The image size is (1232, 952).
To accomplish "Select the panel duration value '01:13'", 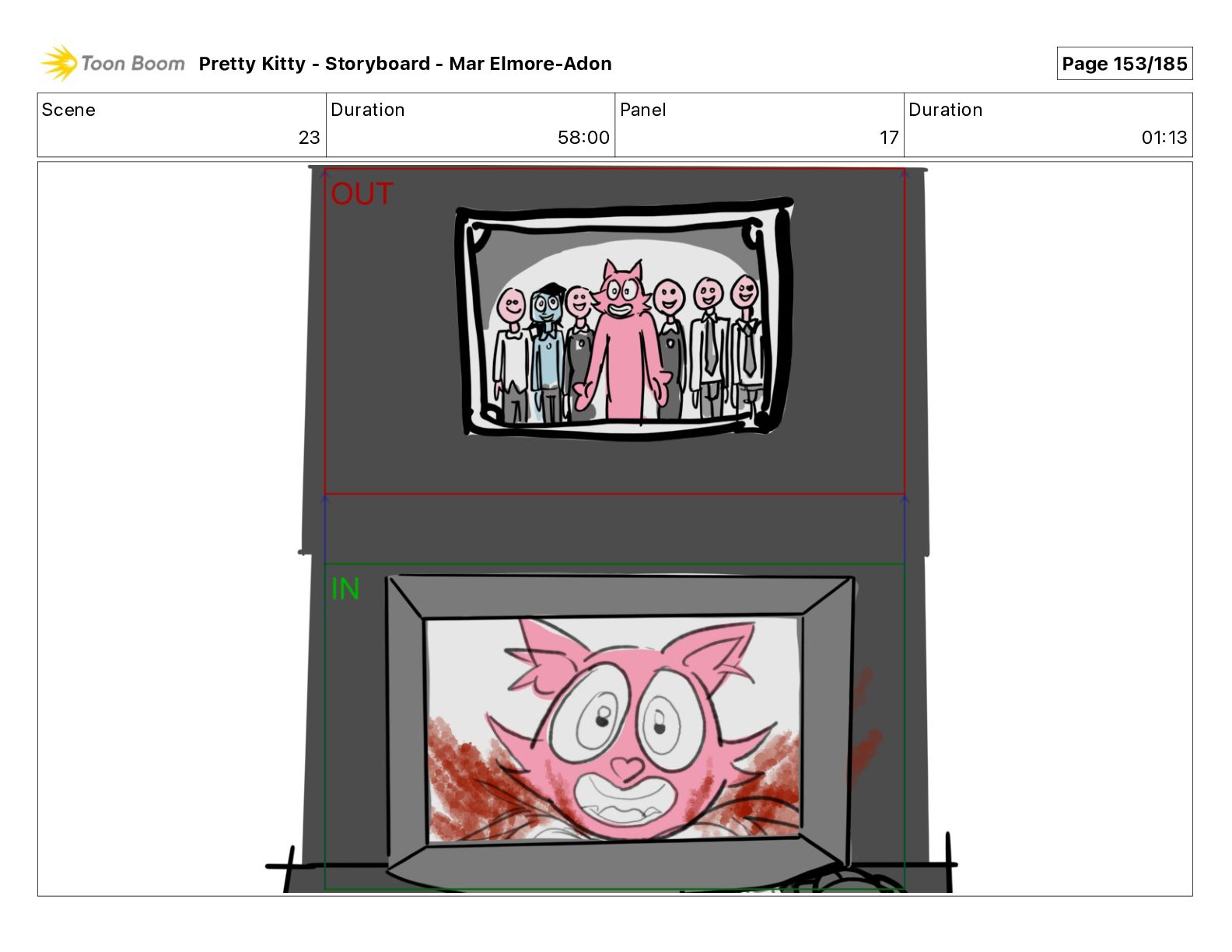I will coord(1164,138).
